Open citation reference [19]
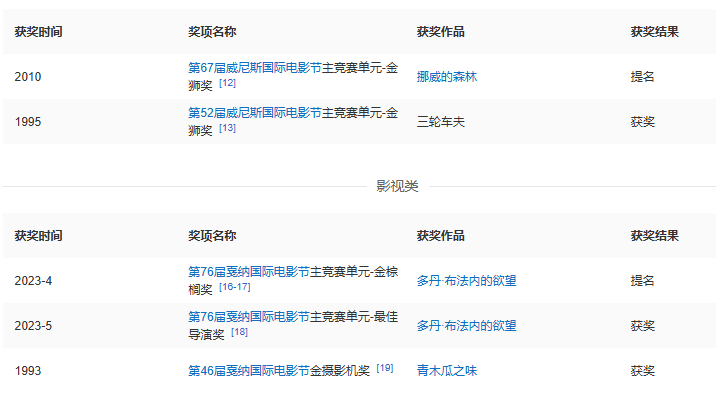The height and width of the screenshot is (407, 716). [385, 368]
